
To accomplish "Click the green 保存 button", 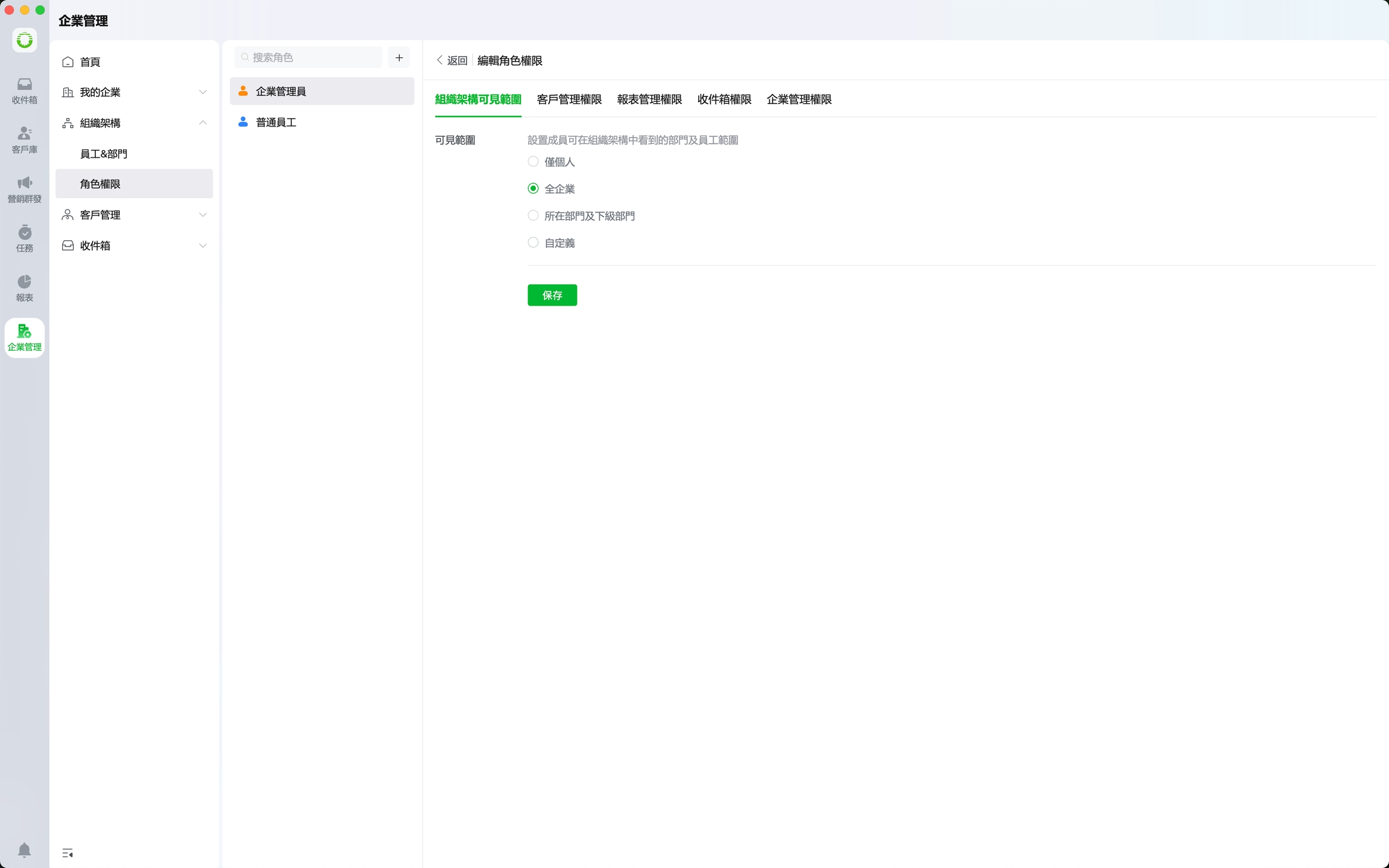I will point(552,295).
